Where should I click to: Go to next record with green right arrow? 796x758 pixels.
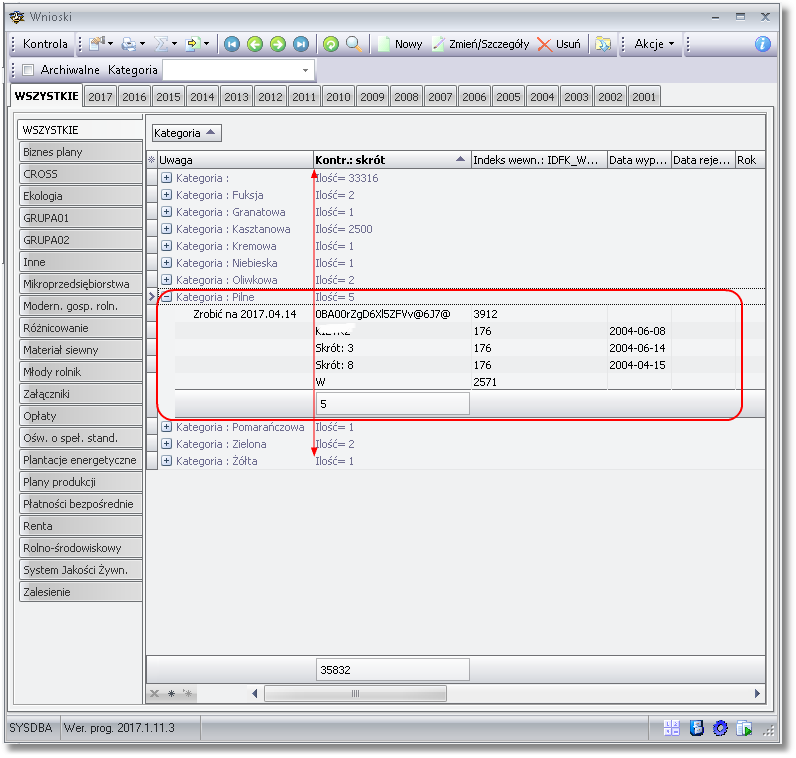pos(278,45)
